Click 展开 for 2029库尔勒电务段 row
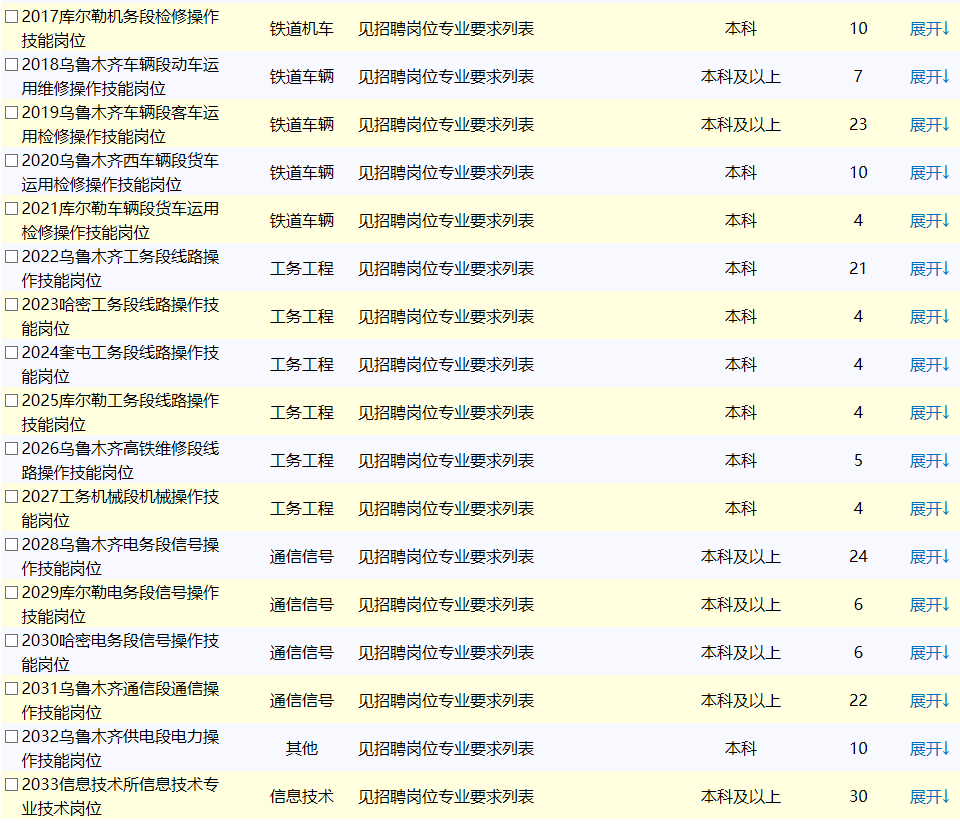 pos(929,605)
